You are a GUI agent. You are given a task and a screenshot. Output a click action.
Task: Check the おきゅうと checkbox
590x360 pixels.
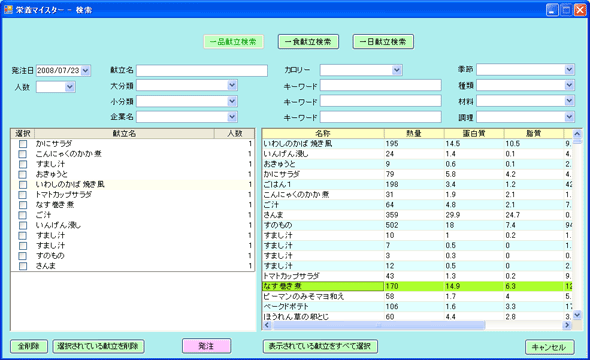click(x=23, y=174)
